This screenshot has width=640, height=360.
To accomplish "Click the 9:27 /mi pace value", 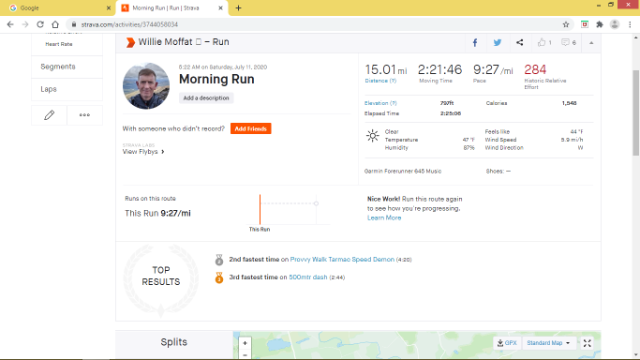I will coord(493,70).
